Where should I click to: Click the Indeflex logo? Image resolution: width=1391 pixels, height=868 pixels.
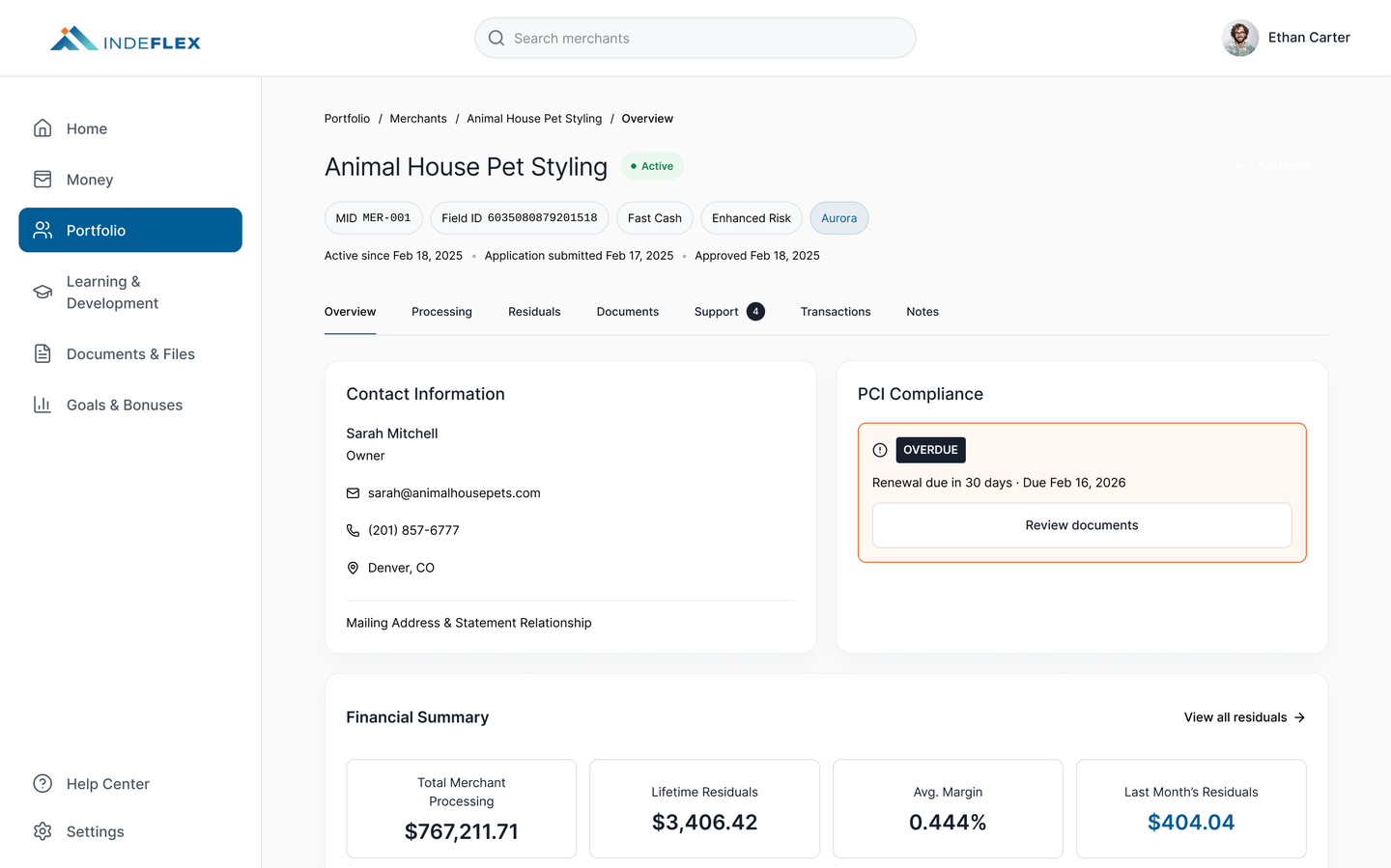click(126, 39)
